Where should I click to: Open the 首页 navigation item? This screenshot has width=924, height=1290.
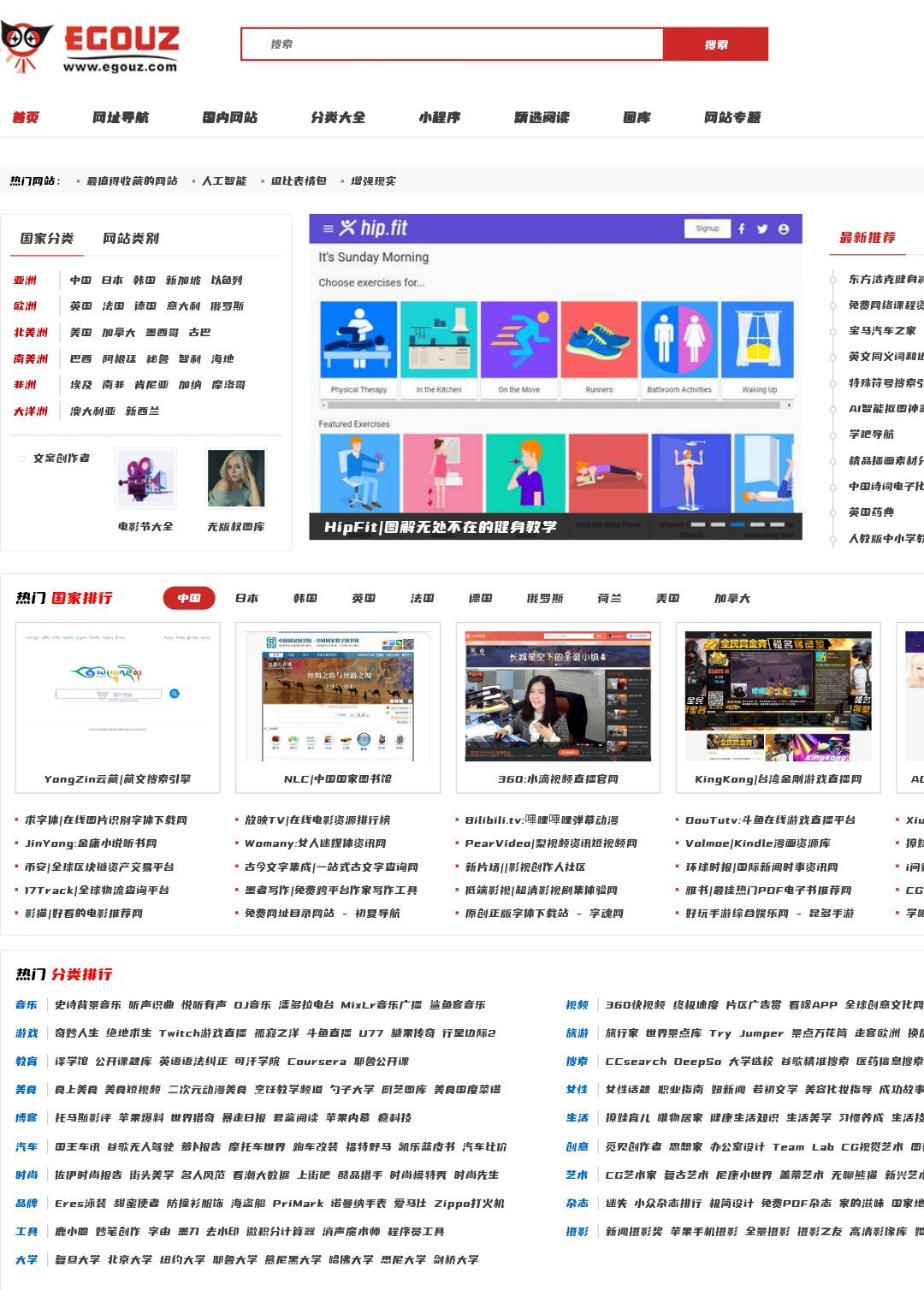pyautogui.click(x=26, y=117)
